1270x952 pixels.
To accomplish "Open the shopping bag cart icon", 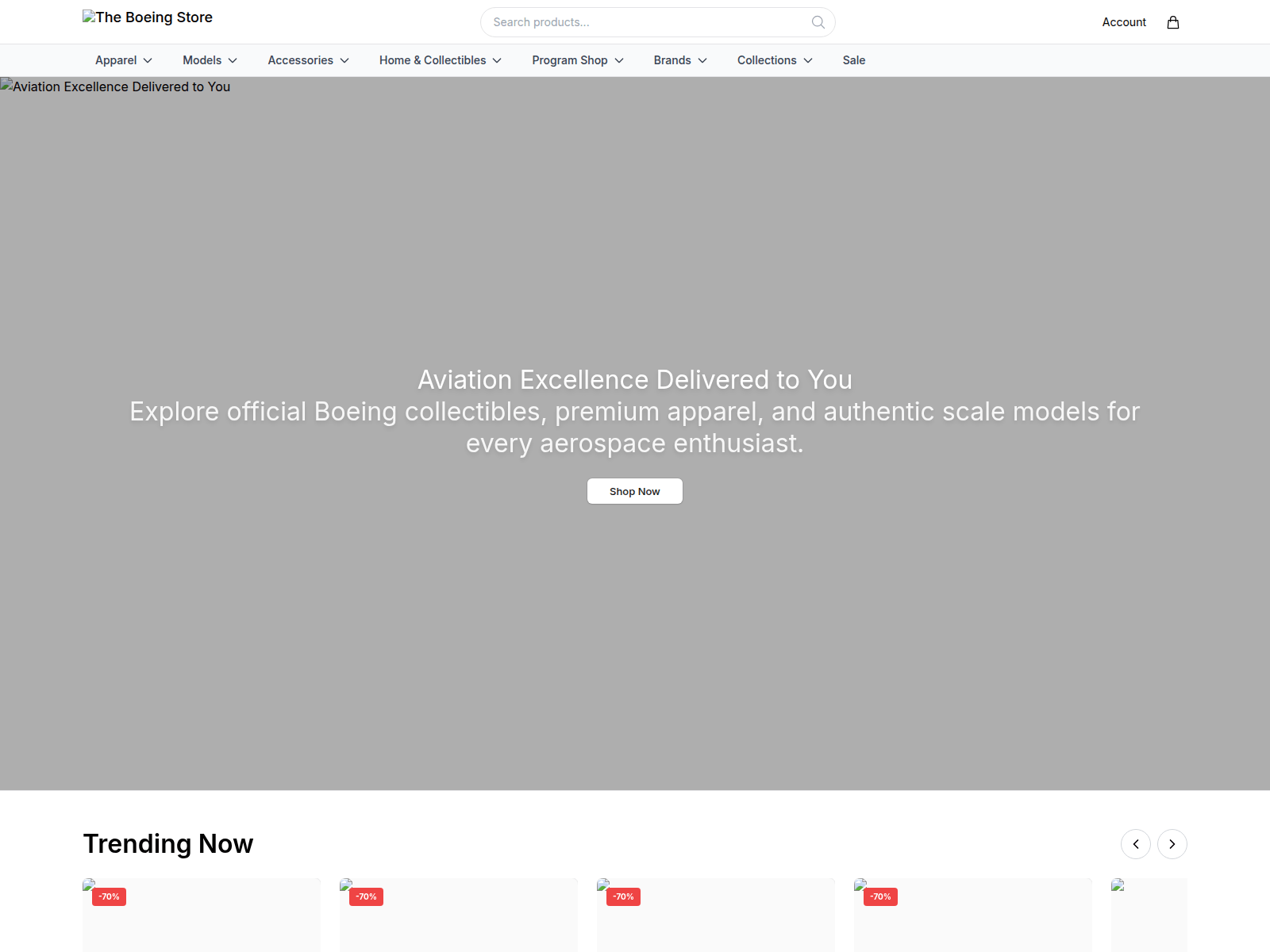I will pos(1173,22).
